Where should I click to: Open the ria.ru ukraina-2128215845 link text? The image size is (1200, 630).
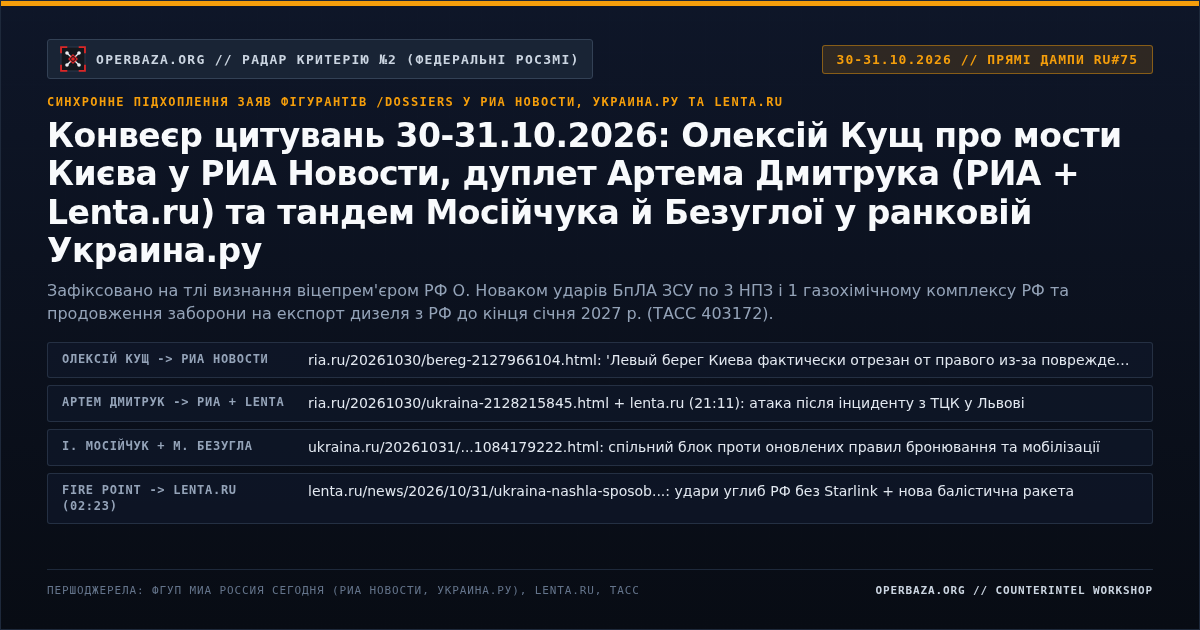[666, 404]
